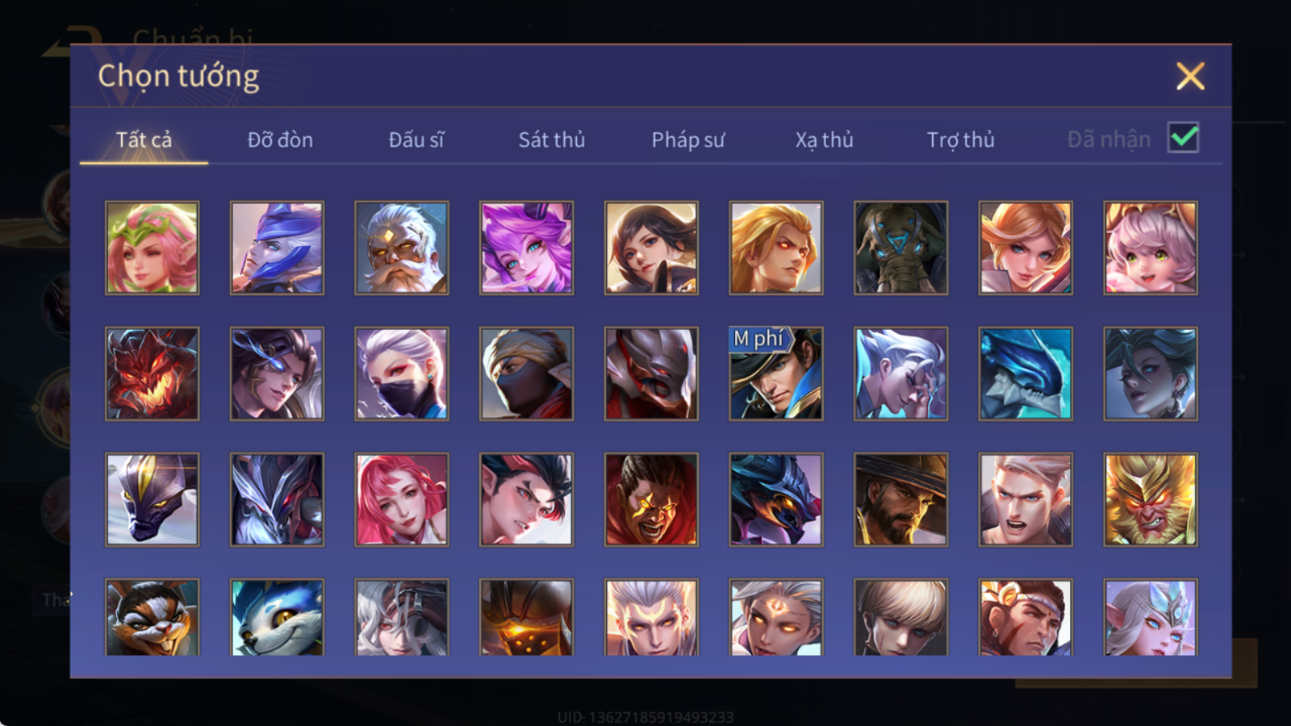Select the red fire demon hero

coord(152,374)
